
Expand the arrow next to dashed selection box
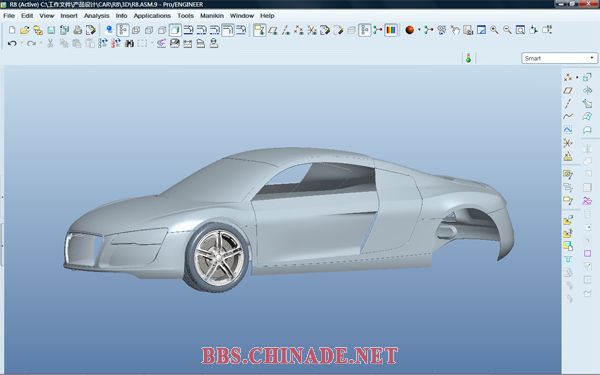pyautogui.click(x=152, y=44)
